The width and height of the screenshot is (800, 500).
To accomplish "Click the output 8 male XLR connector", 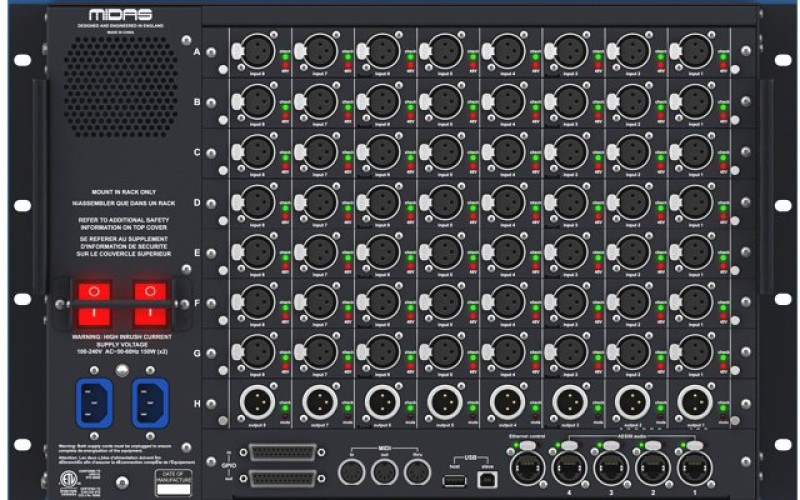I will point(257,403).
